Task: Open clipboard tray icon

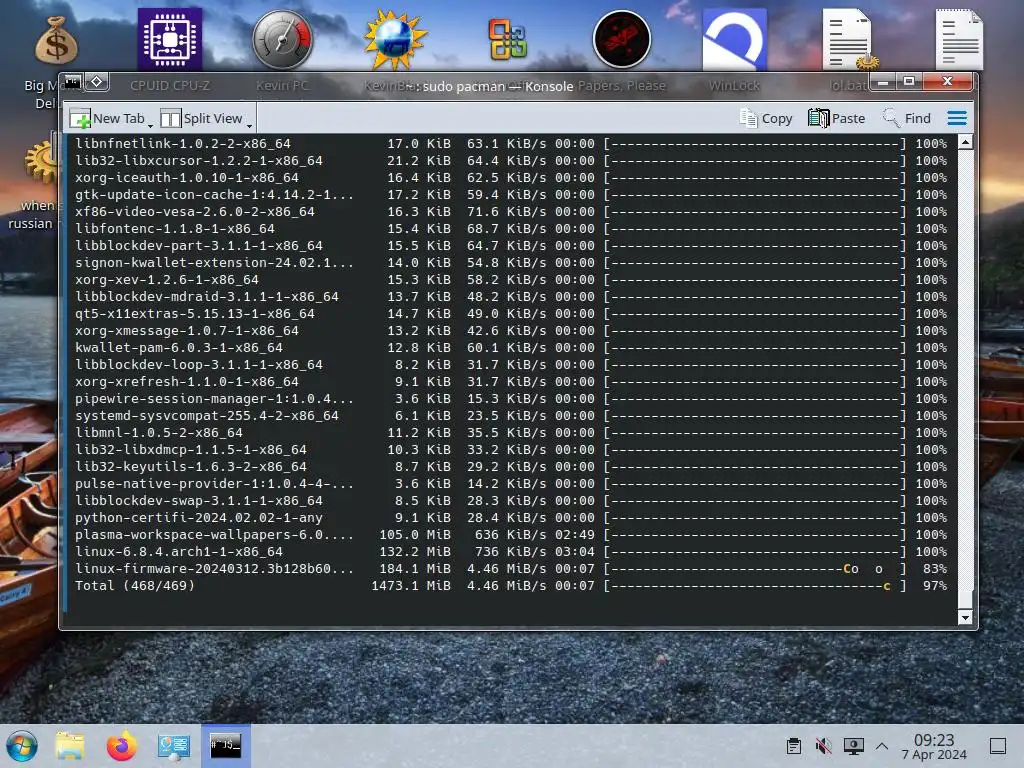Action: pyautogui.click(x=794, y=746)
